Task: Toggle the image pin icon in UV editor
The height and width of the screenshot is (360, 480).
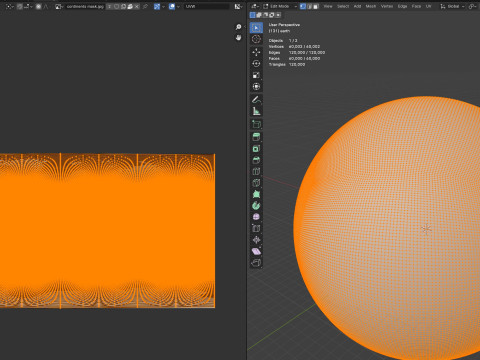Action: tap(145, 6)
